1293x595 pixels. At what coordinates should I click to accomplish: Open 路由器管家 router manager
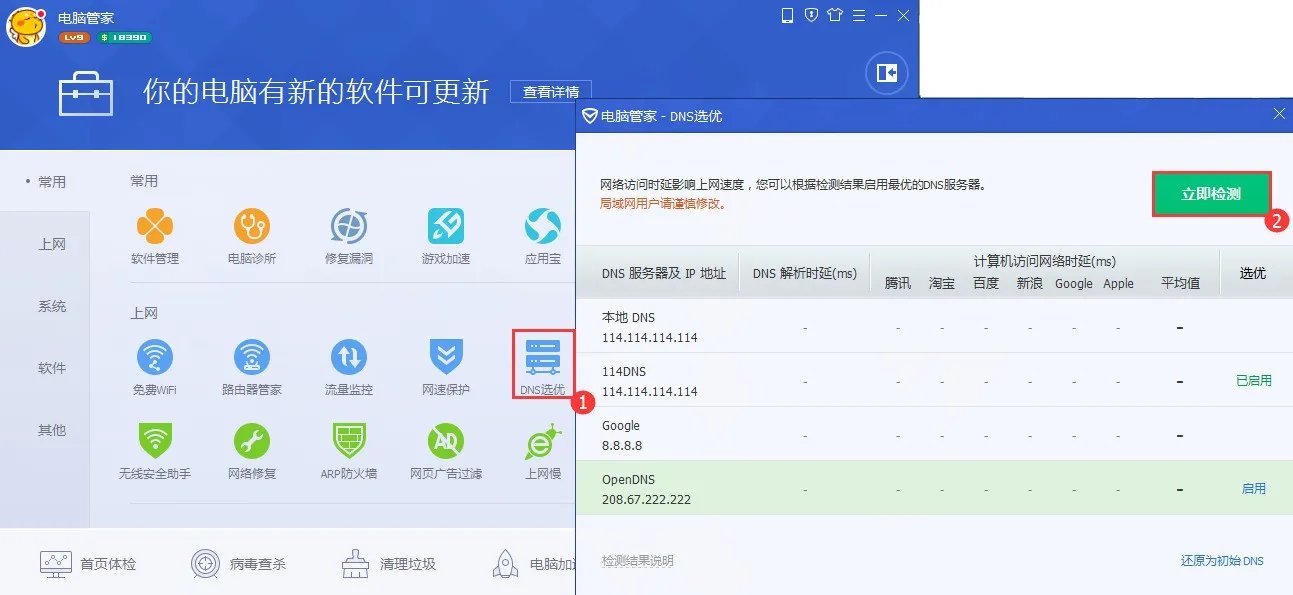252,365
